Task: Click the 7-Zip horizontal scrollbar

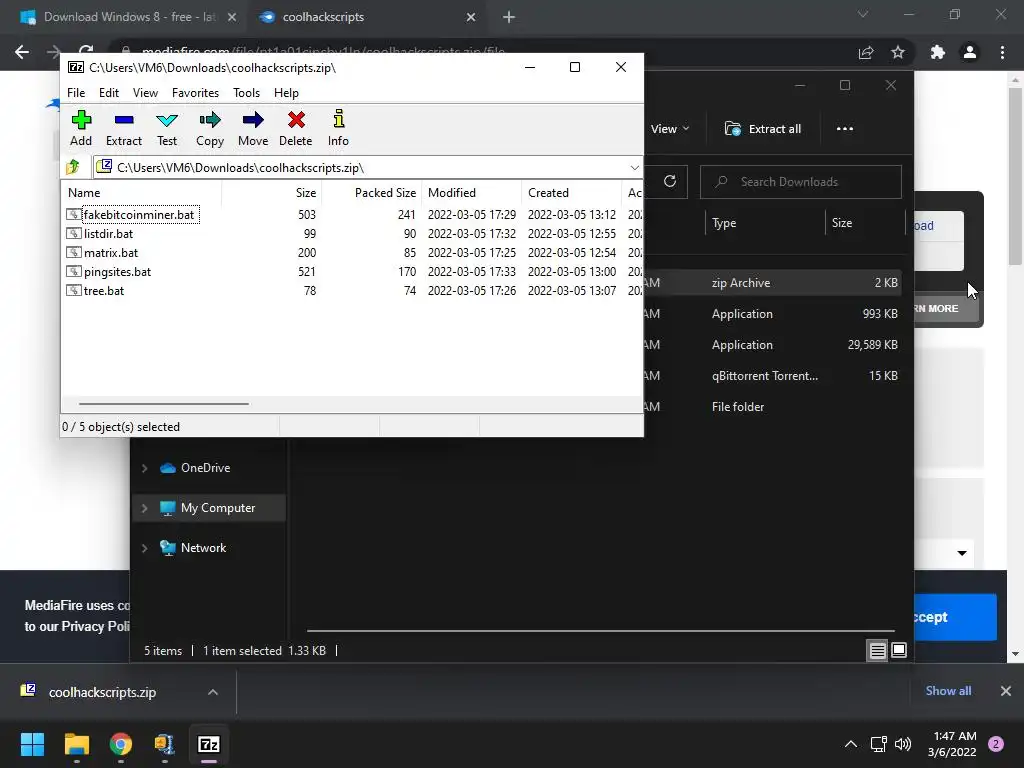Action: click(x=163, y=404)
